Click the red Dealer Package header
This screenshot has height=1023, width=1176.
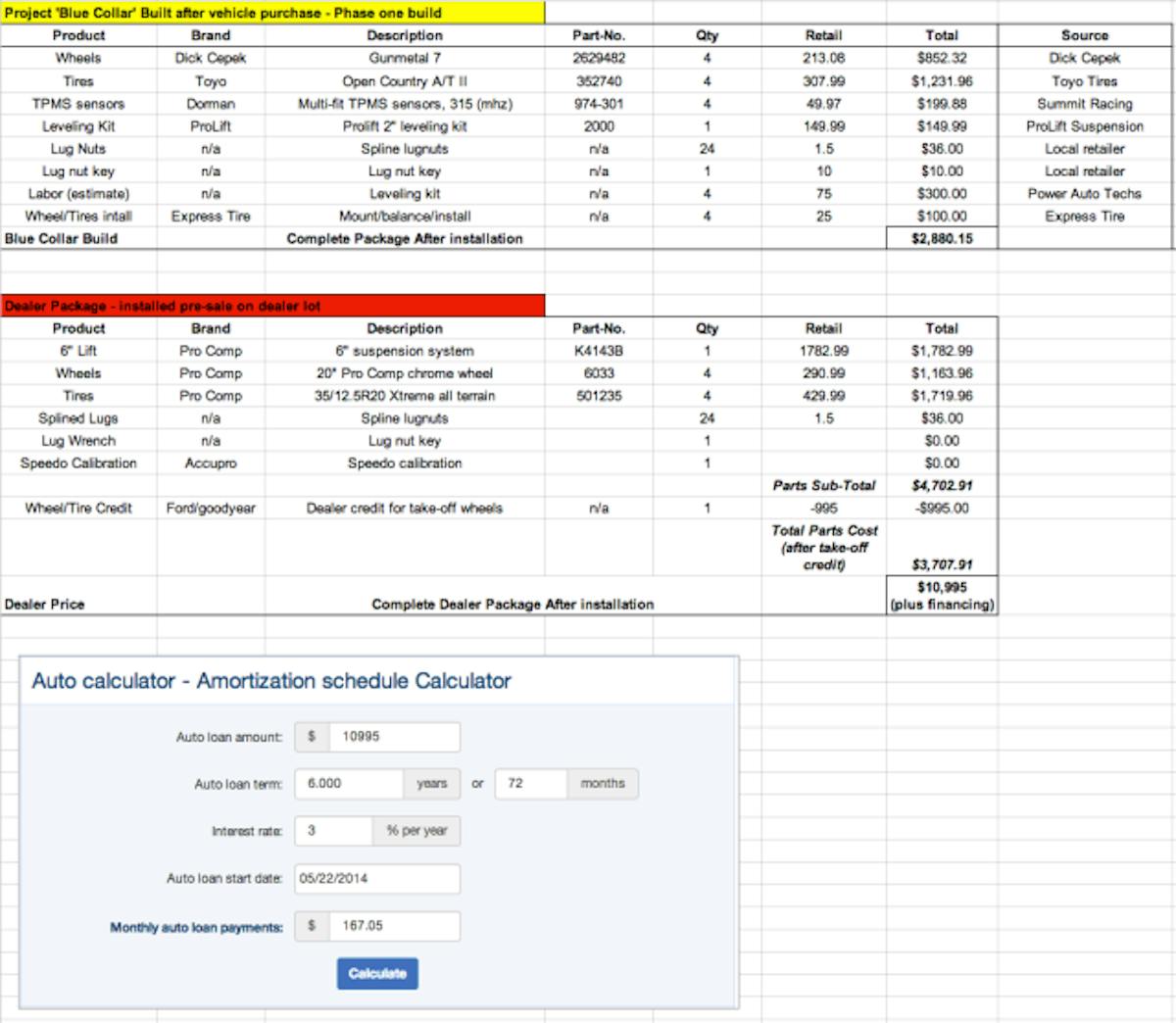tap(274, 305)
